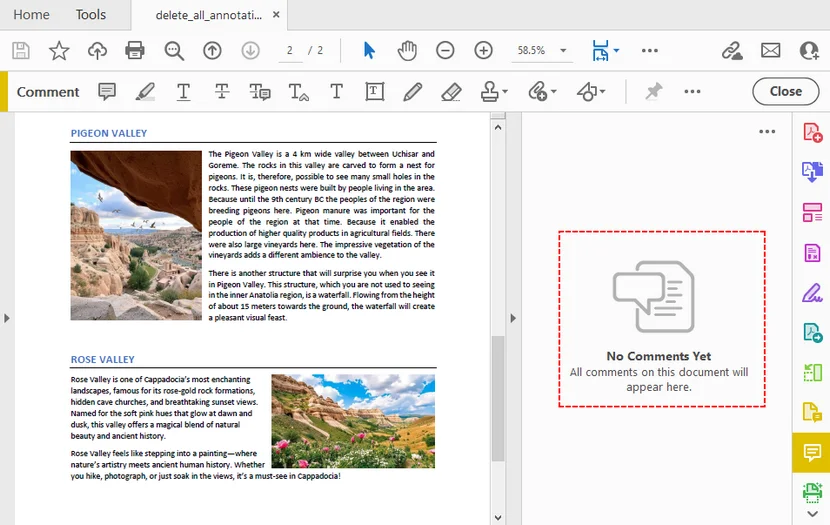Image resolution: width=830 pixels, height=525 pixels.
Task: Collapse the right comments pane arrow
Action: coord(513,318)
